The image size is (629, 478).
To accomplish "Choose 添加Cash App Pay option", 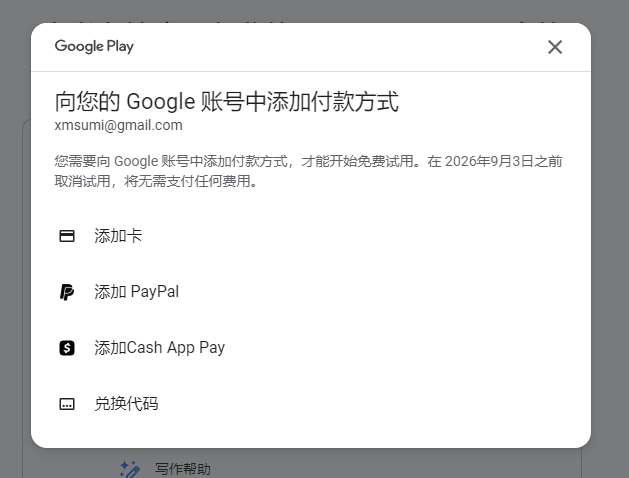I will [311, 348].
